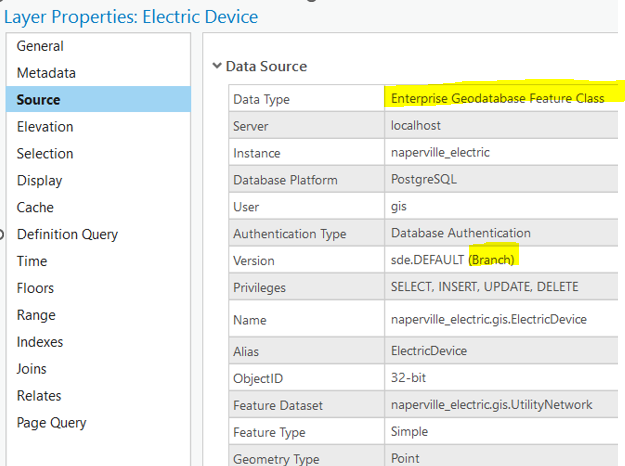The image size is (625, 466).
Task: Select the Floors tab
Action: click(x=36, y=289)
